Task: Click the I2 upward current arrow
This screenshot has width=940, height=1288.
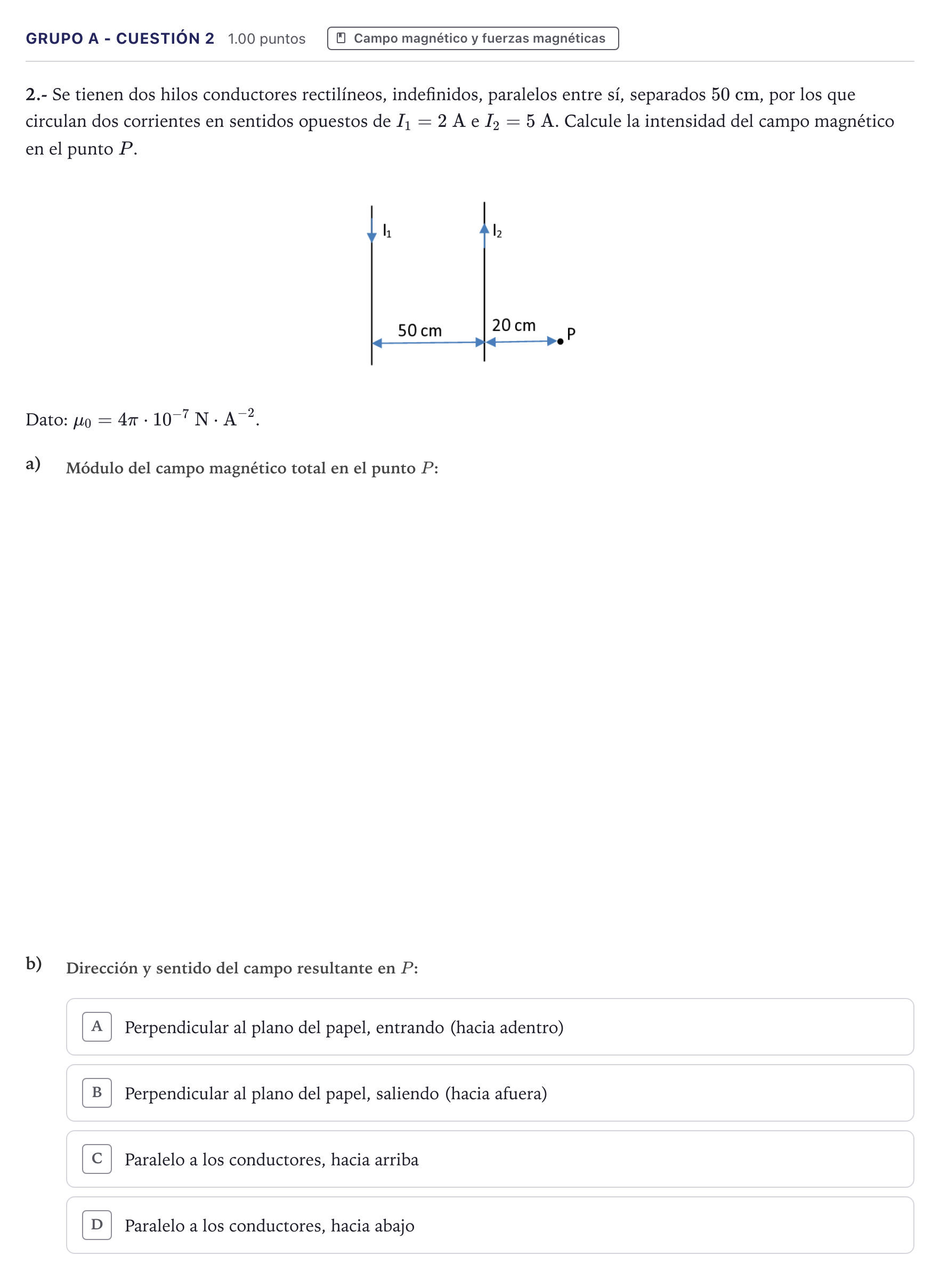Action: [x=484, y=236]
